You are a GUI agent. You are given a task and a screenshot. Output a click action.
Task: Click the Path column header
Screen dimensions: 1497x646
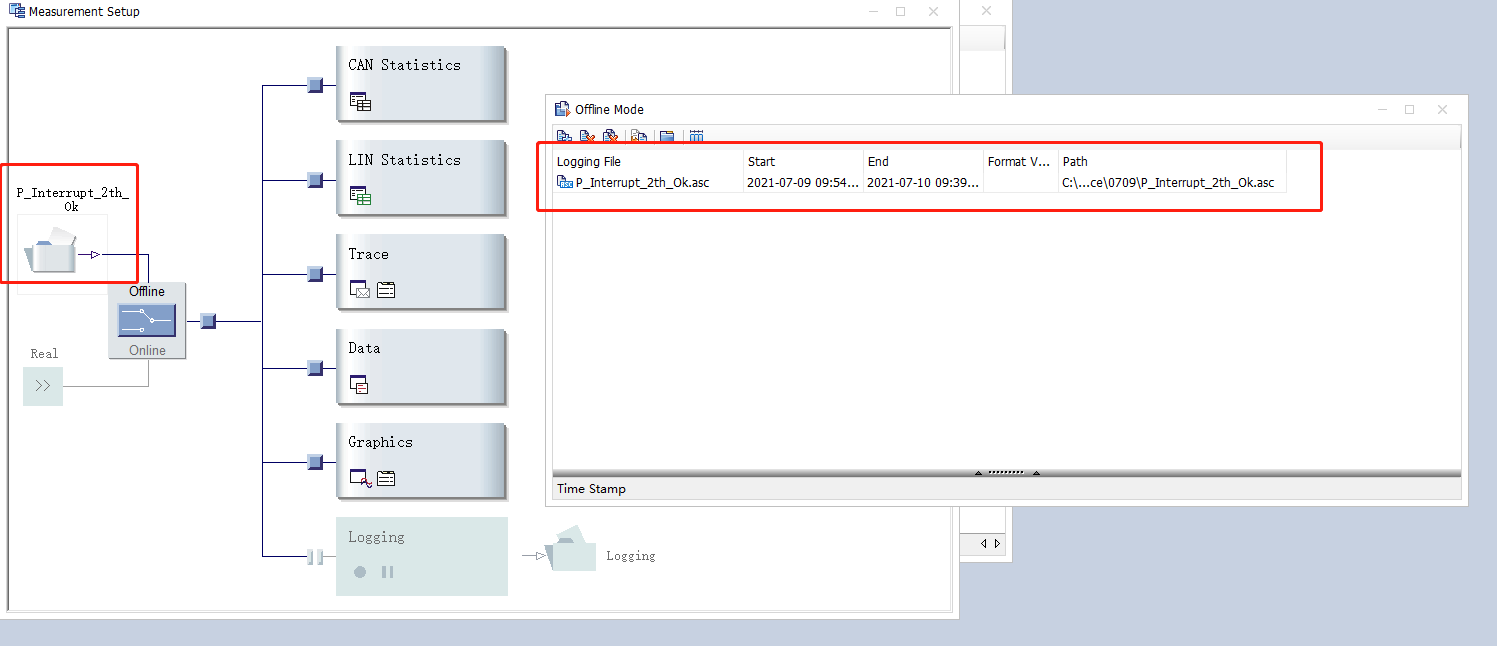1172,161
